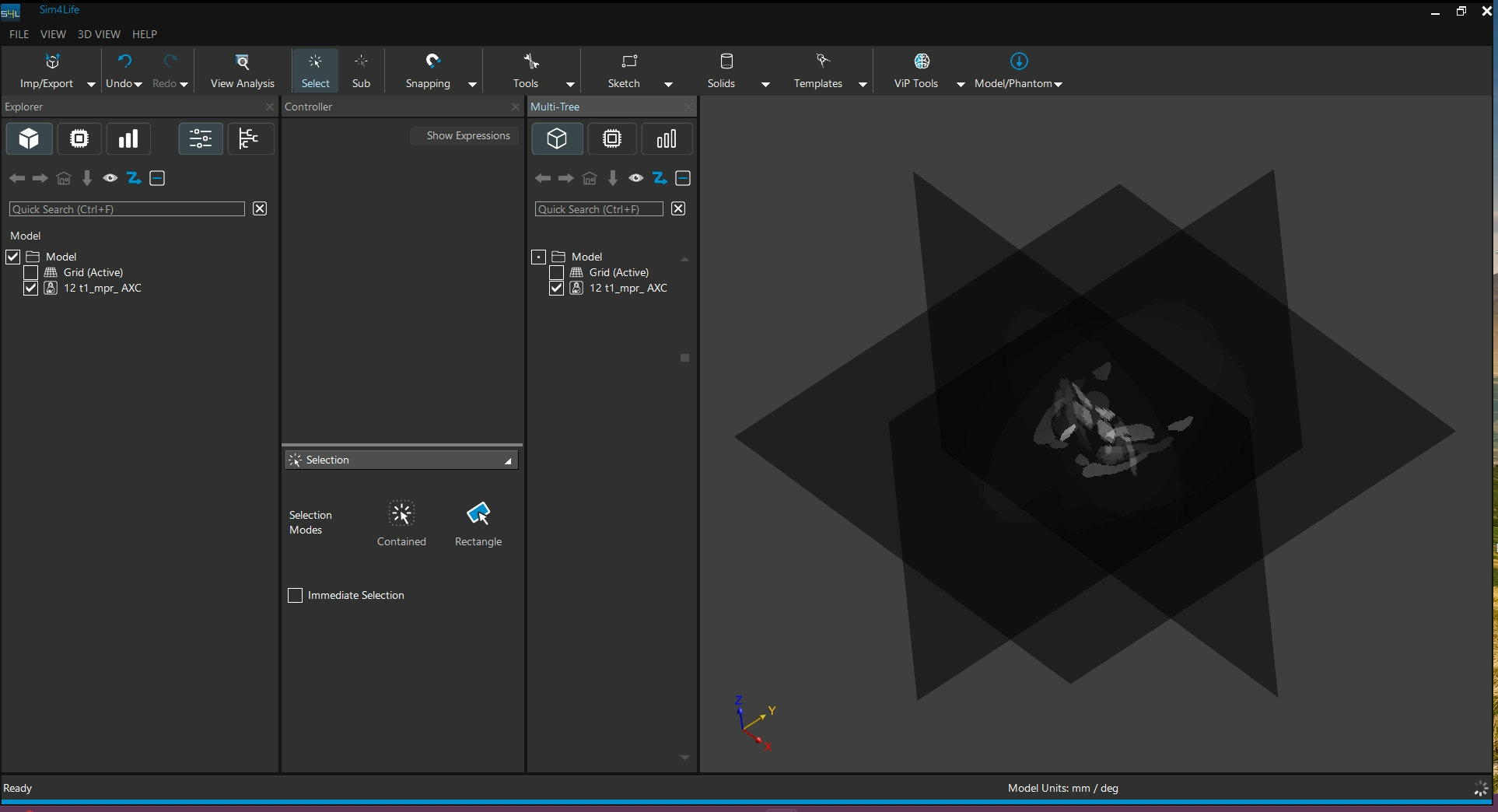Check Grid (Active) in Explorer tree
The image size is (1498, 812).
(x=31, y=273)
